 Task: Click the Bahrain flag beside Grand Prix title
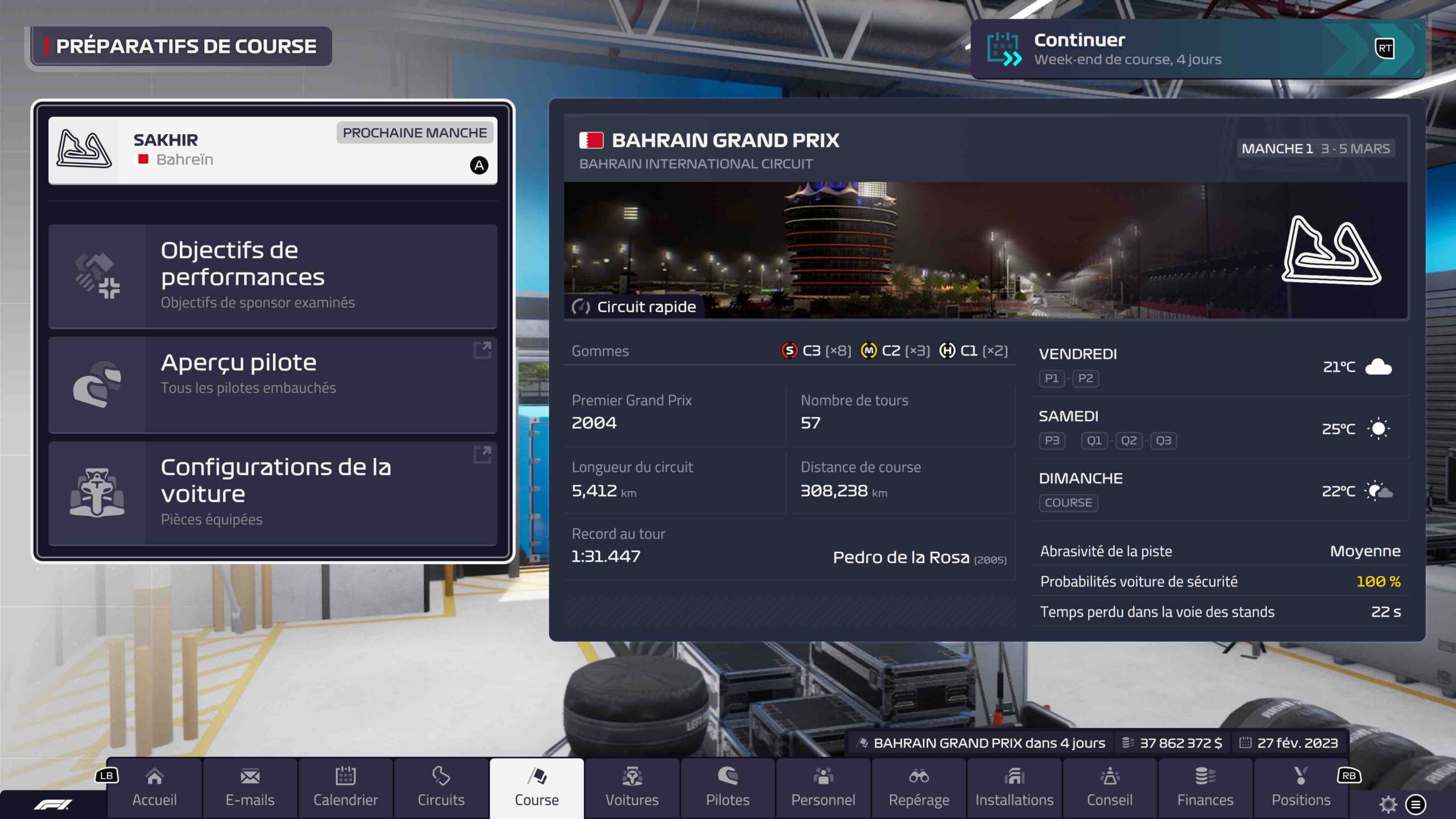591,140
